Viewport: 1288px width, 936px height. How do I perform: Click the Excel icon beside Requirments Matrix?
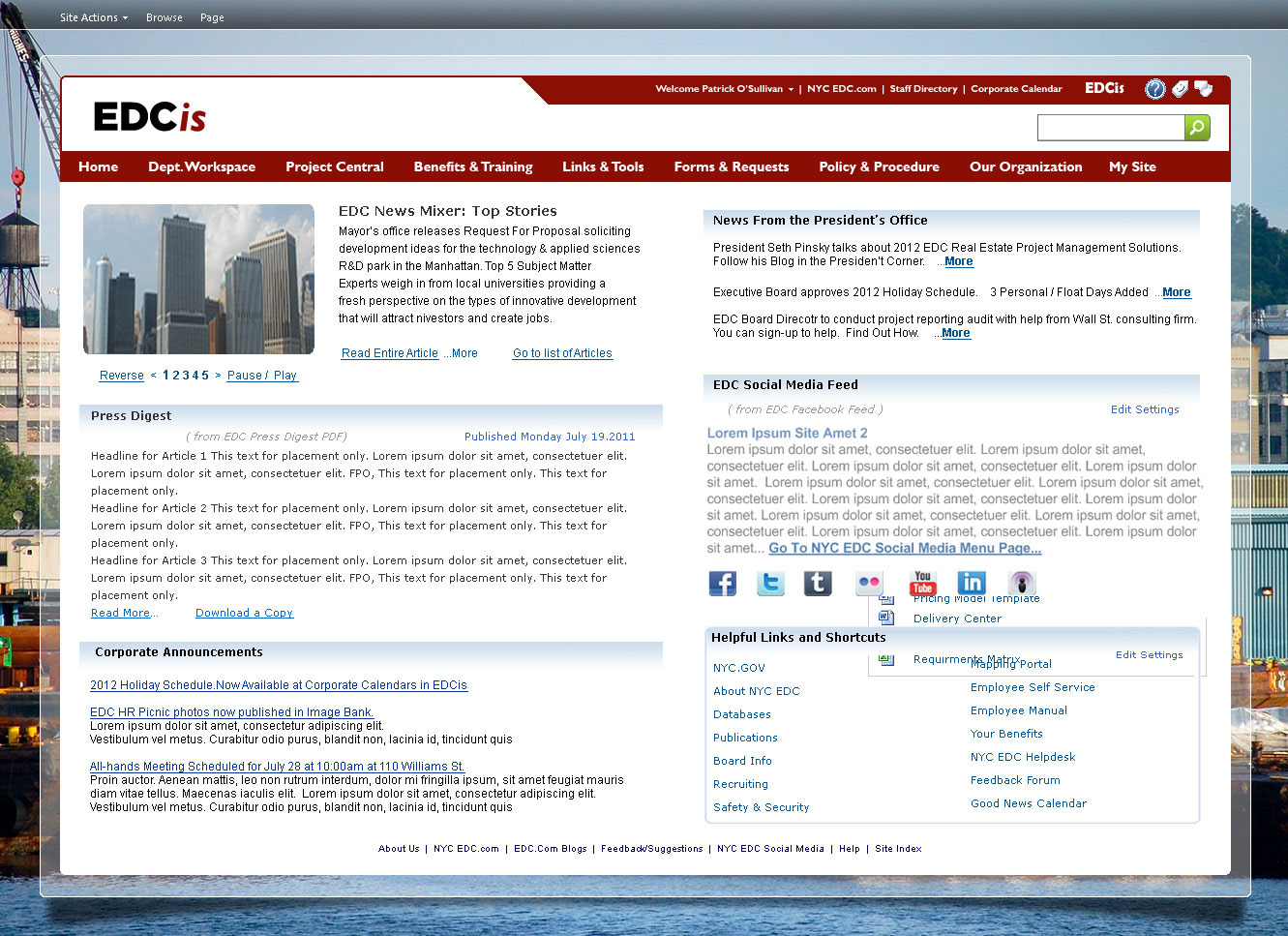(885, 659)
